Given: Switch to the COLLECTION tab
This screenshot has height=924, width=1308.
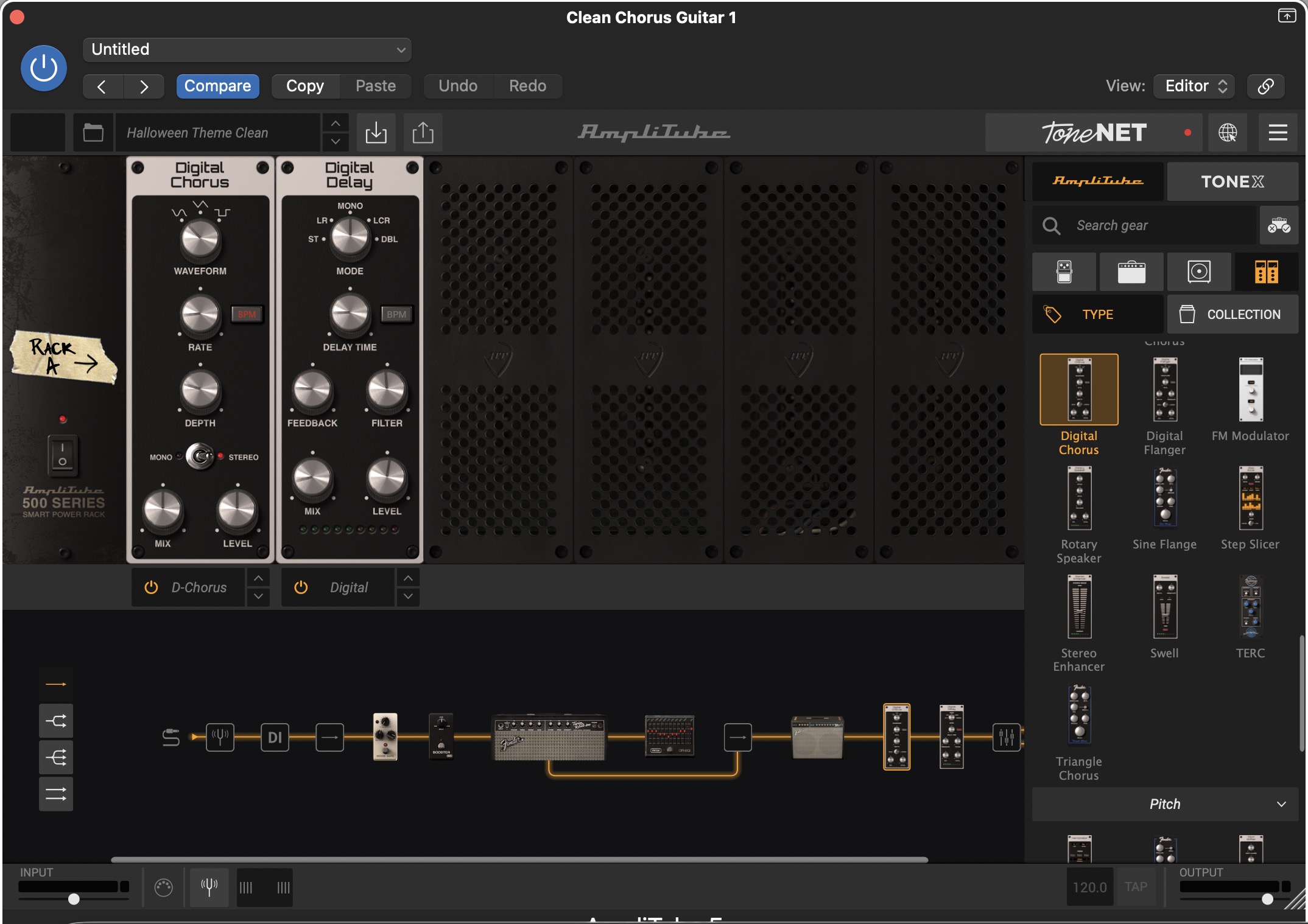Looking at the screenshot, I should pos(1232,314).
